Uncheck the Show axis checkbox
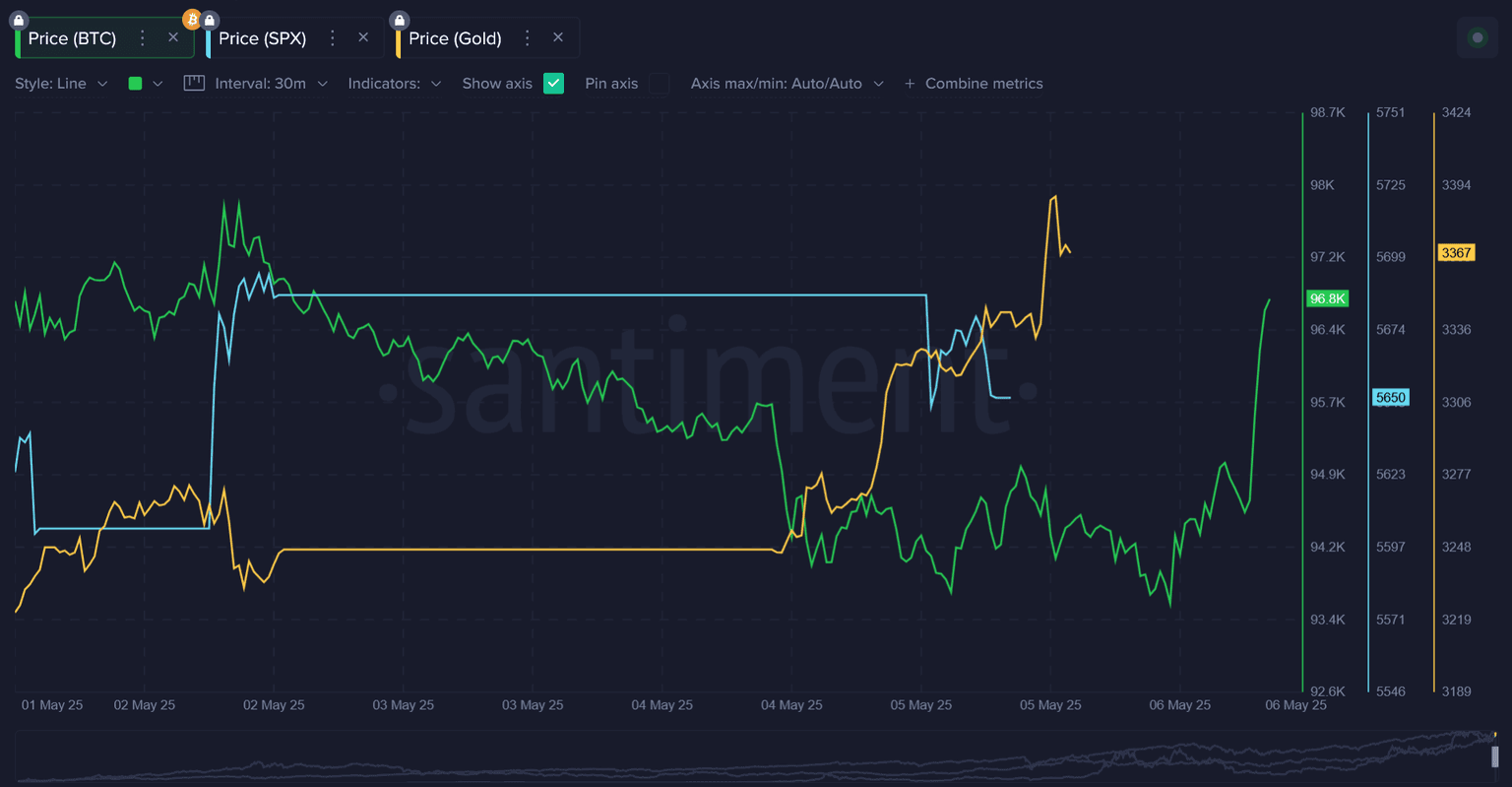 [554, 84]
